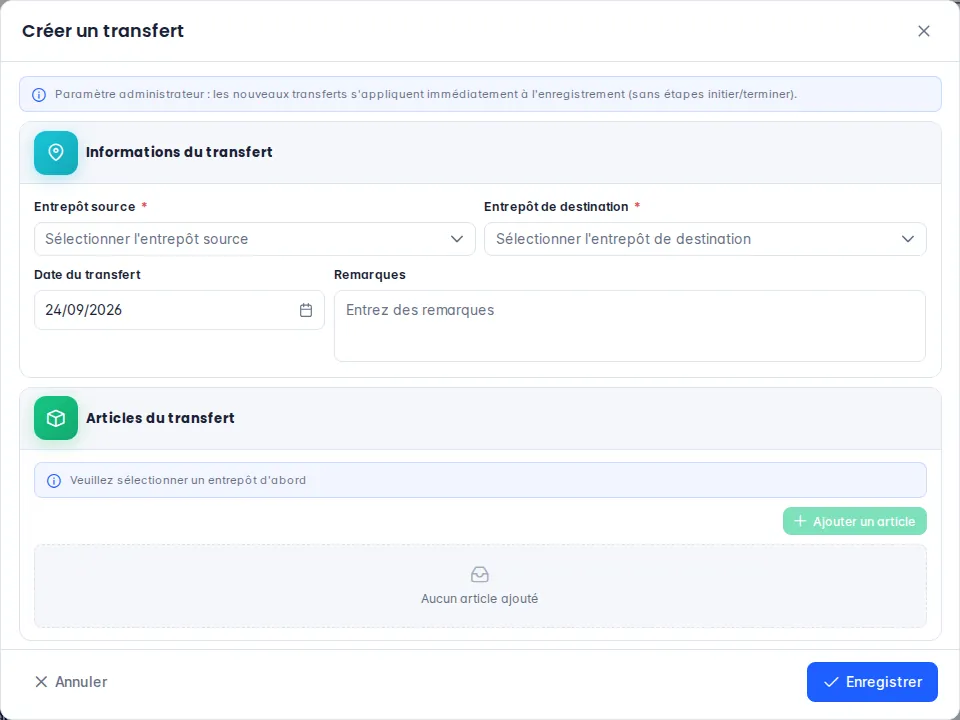Click the Remarques label
The width and height of the screenshot is (960, 720).
[x=370, y=275]
